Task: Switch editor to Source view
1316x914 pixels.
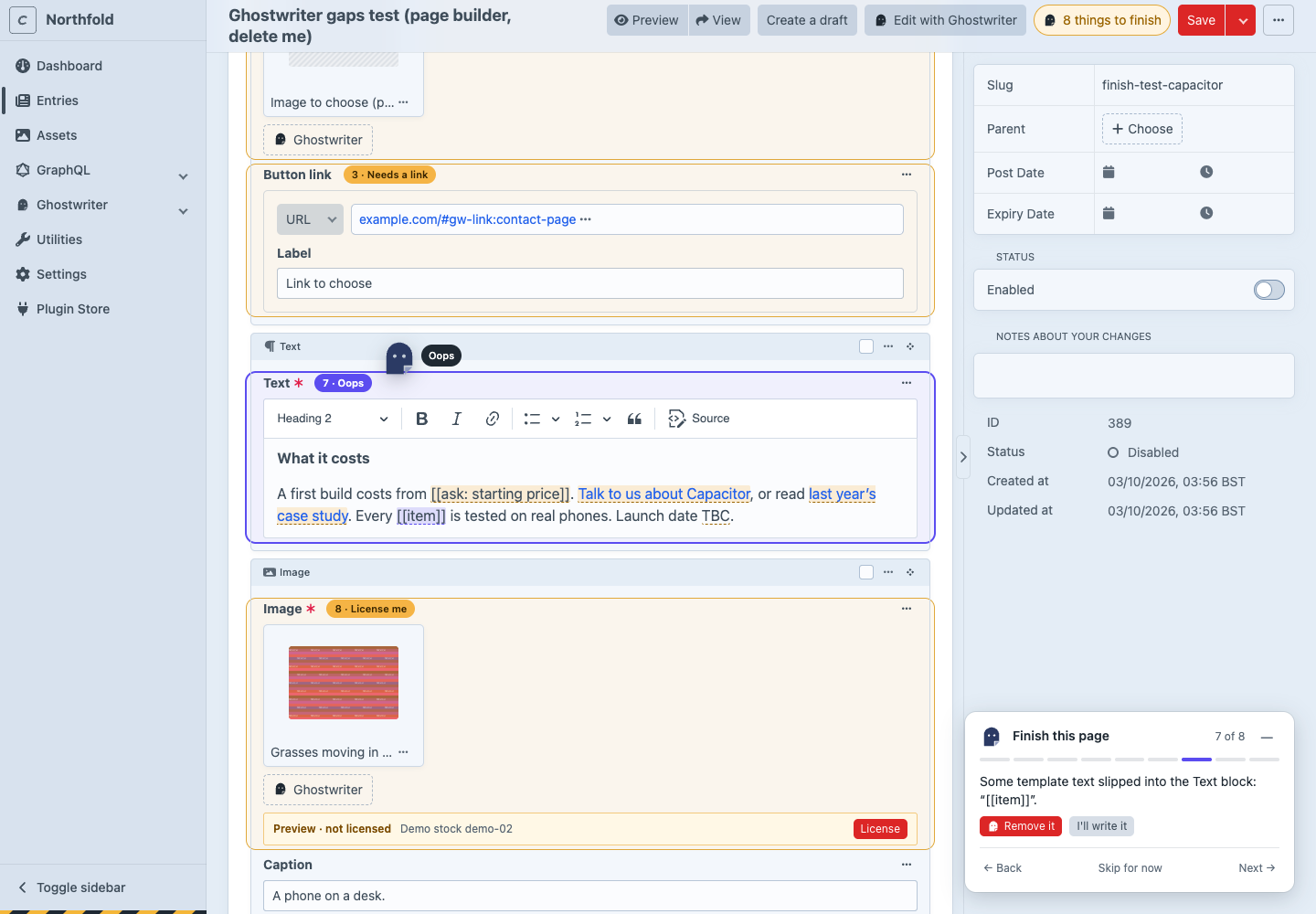Action: click(699, 419)
